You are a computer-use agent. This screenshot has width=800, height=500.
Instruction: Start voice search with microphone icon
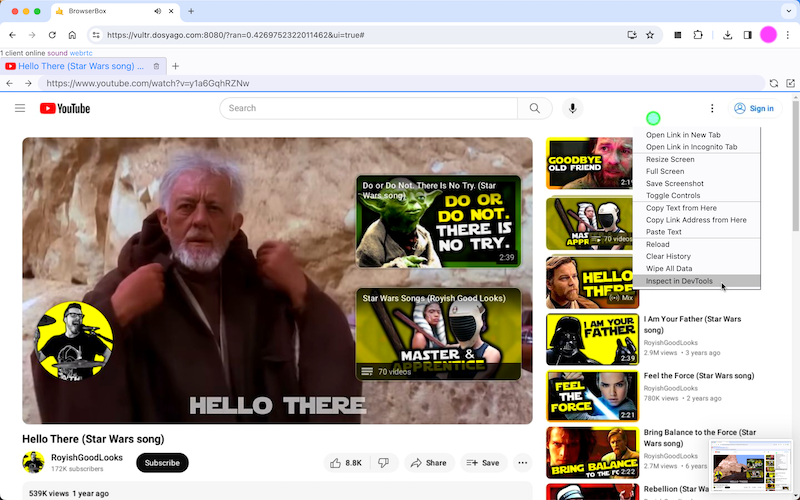click(572, 108)
